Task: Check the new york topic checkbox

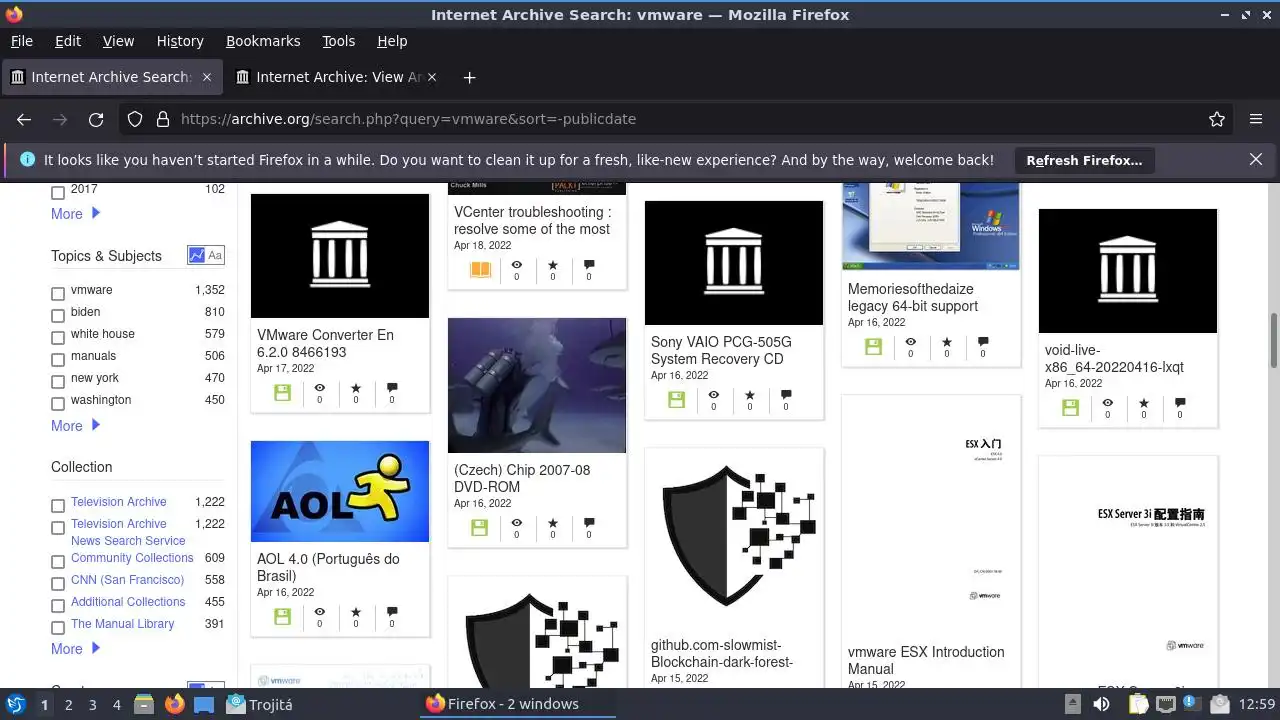Action: (x=58, y=382)
